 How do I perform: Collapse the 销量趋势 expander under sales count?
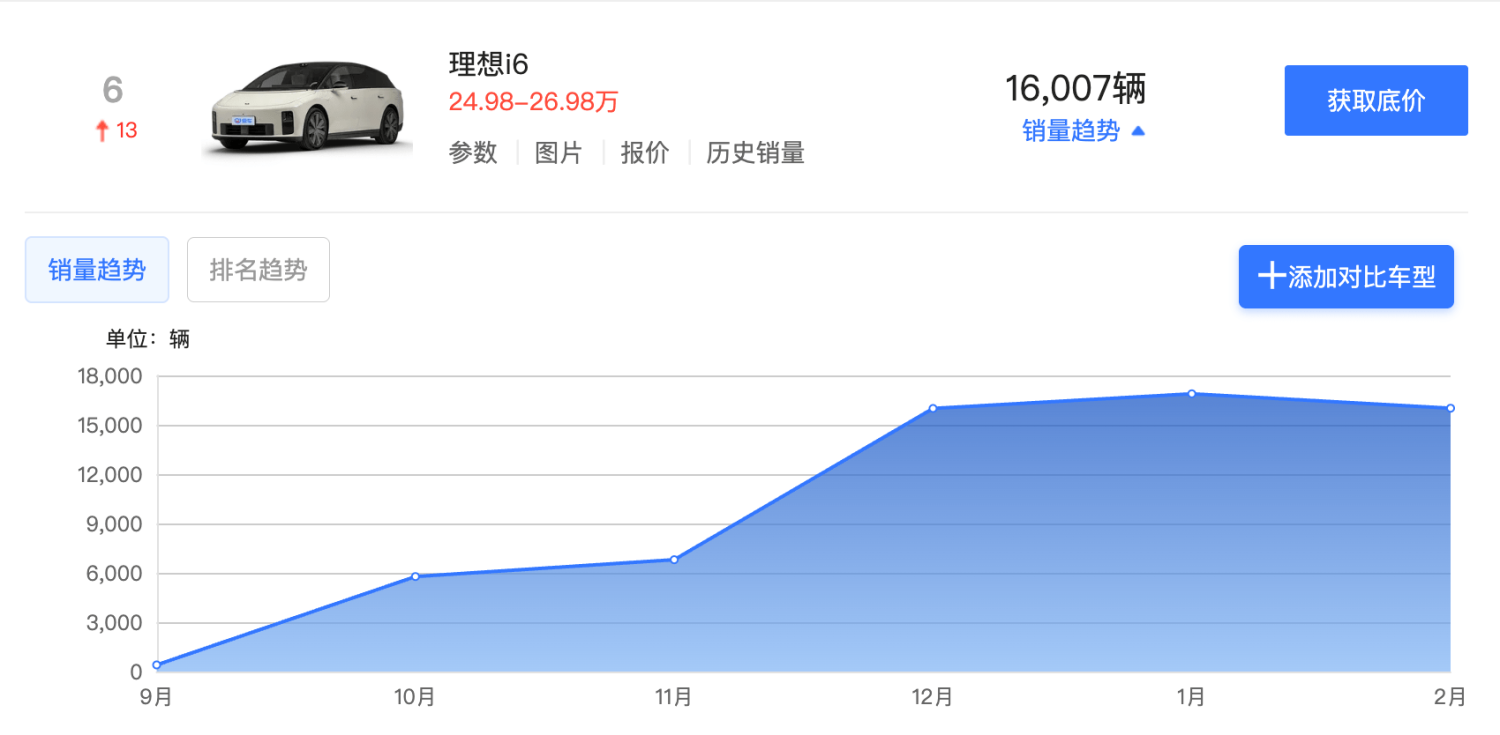coord(1071,131)
